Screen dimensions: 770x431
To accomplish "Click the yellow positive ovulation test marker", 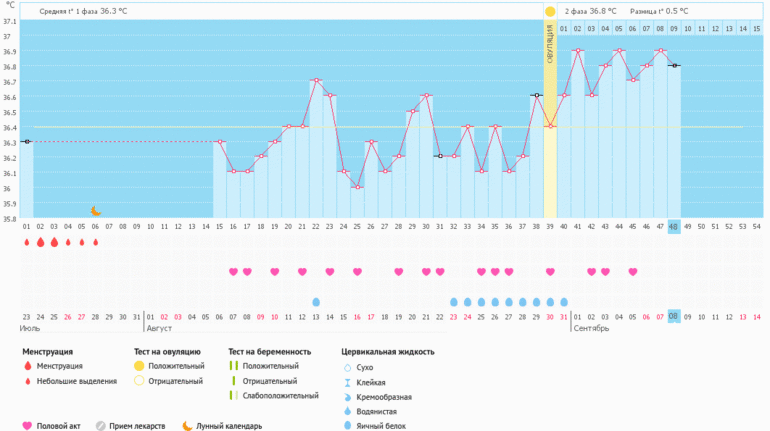I will coord(550,11).
